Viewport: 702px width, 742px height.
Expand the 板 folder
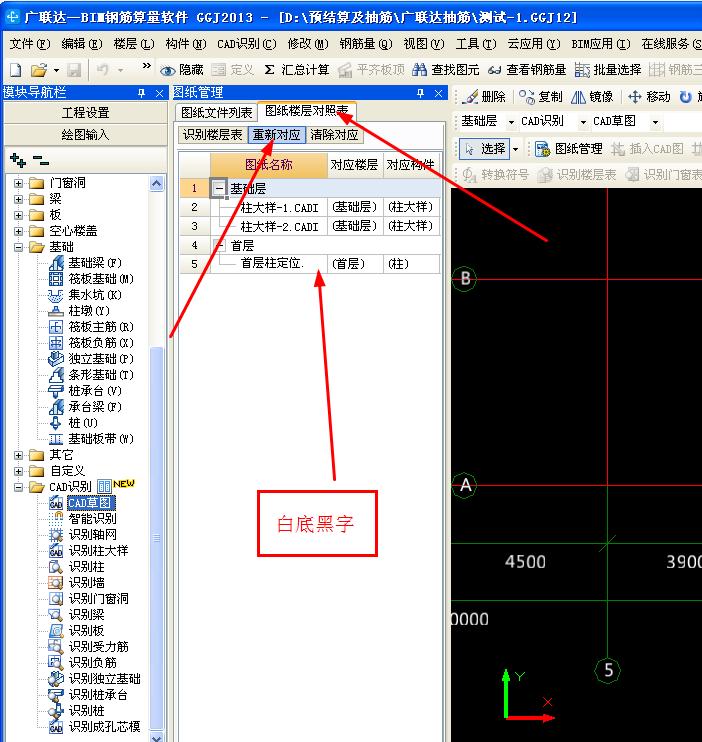click(x=18, y=215)
